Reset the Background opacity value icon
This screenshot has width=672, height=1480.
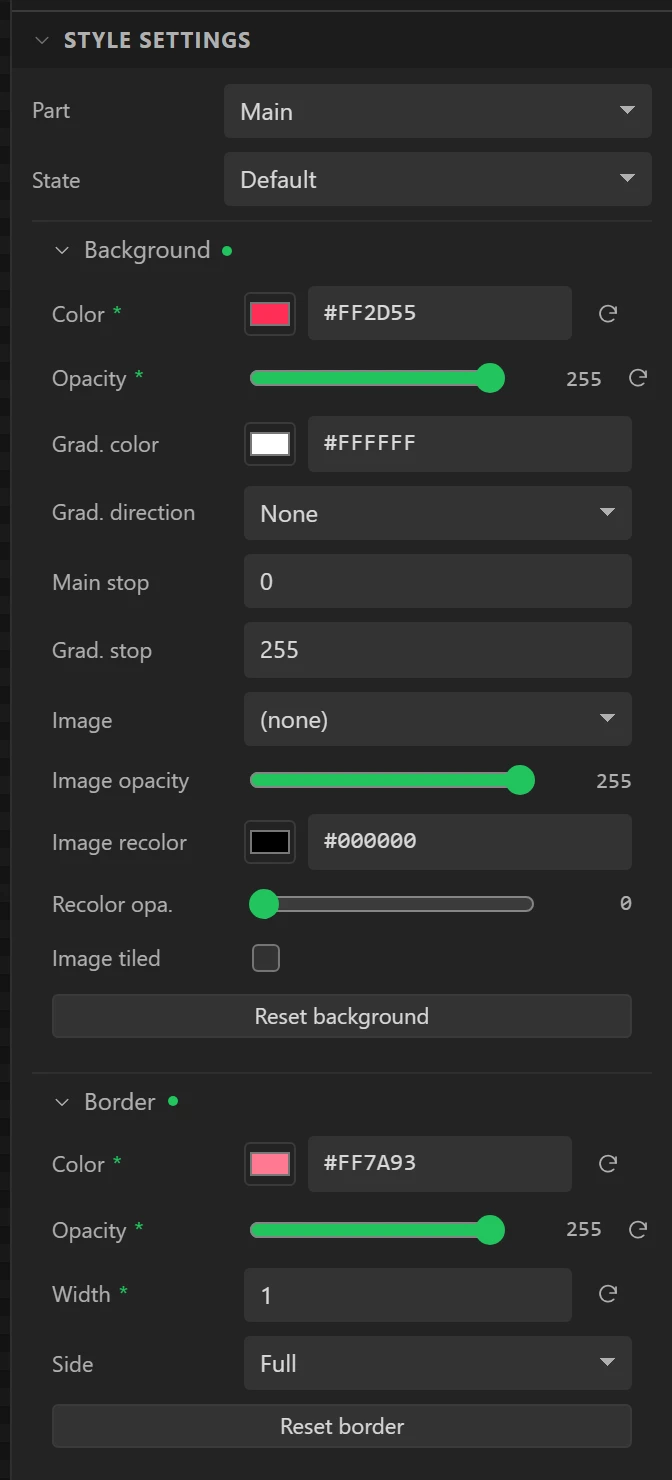pos(637,378)
